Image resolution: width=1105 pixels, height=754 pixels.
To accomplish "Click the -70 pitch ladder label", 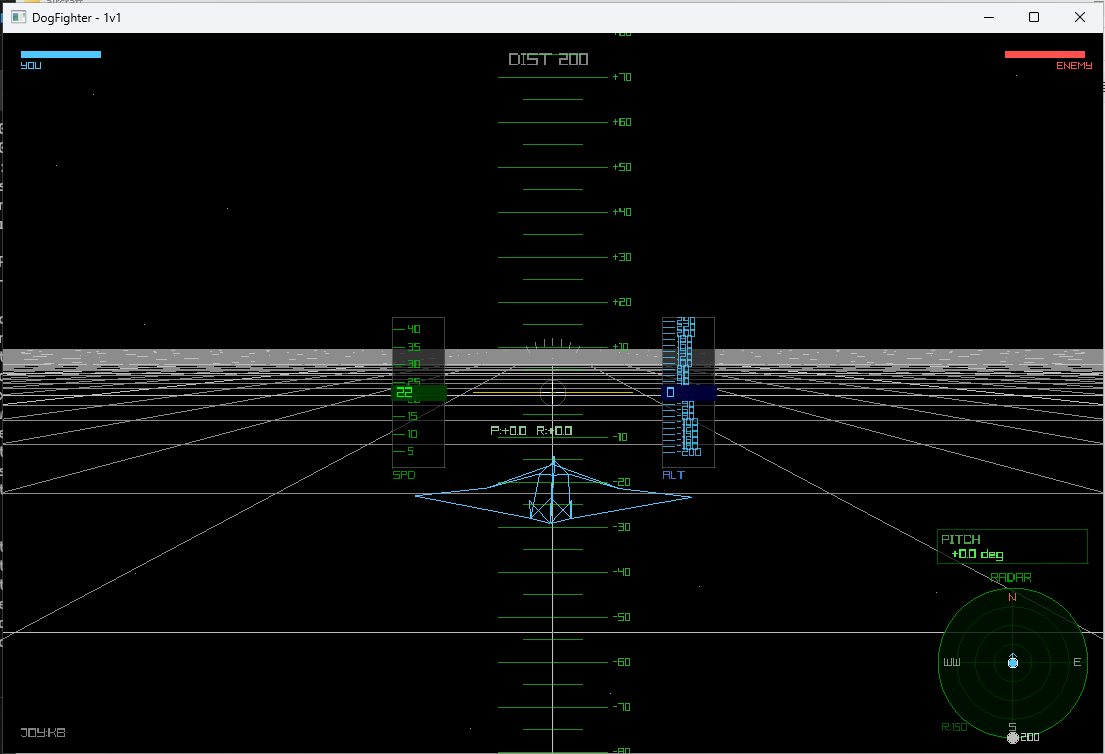I will [622, 707].
